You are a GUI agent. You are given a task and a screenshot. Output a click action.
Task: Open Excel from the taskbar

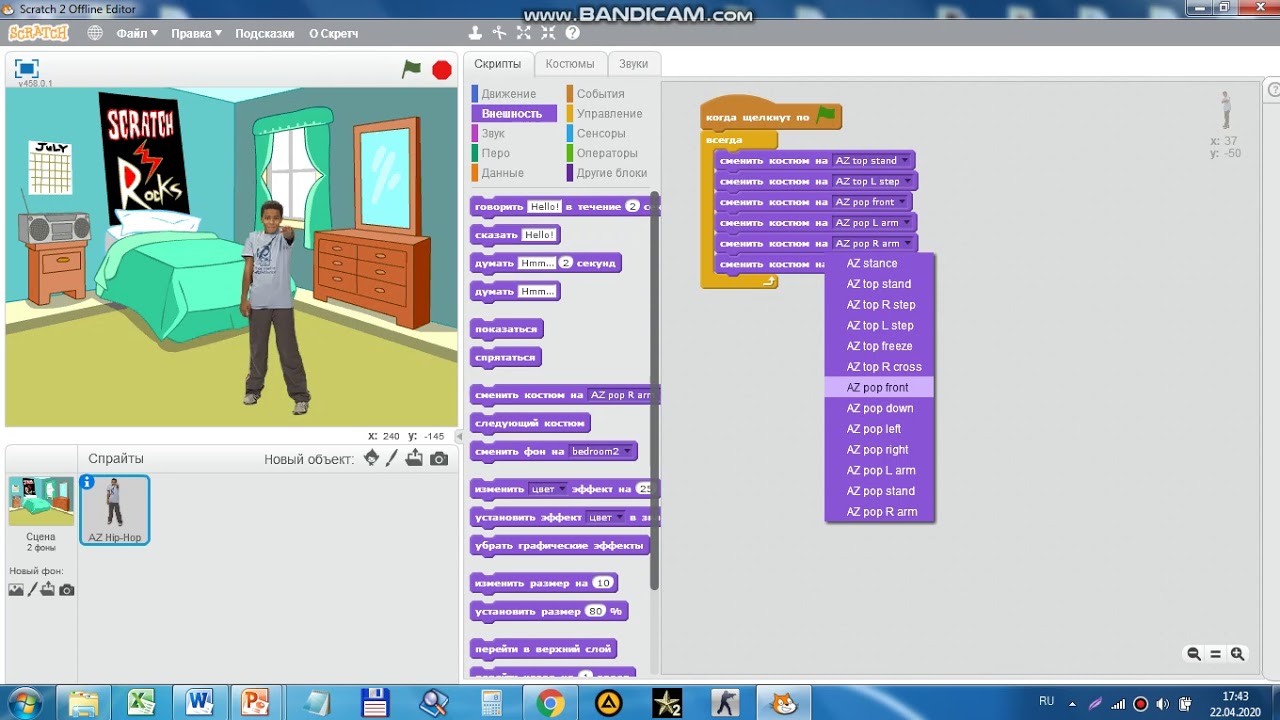tap(141, 703)
